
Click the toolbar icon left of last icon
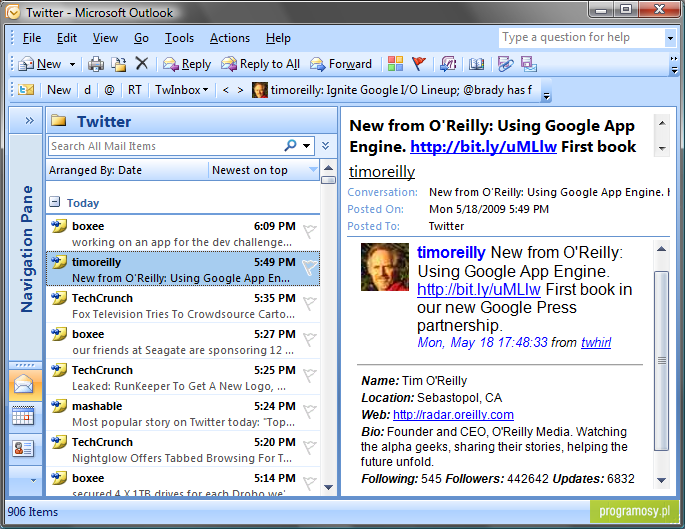pos(505,64)
